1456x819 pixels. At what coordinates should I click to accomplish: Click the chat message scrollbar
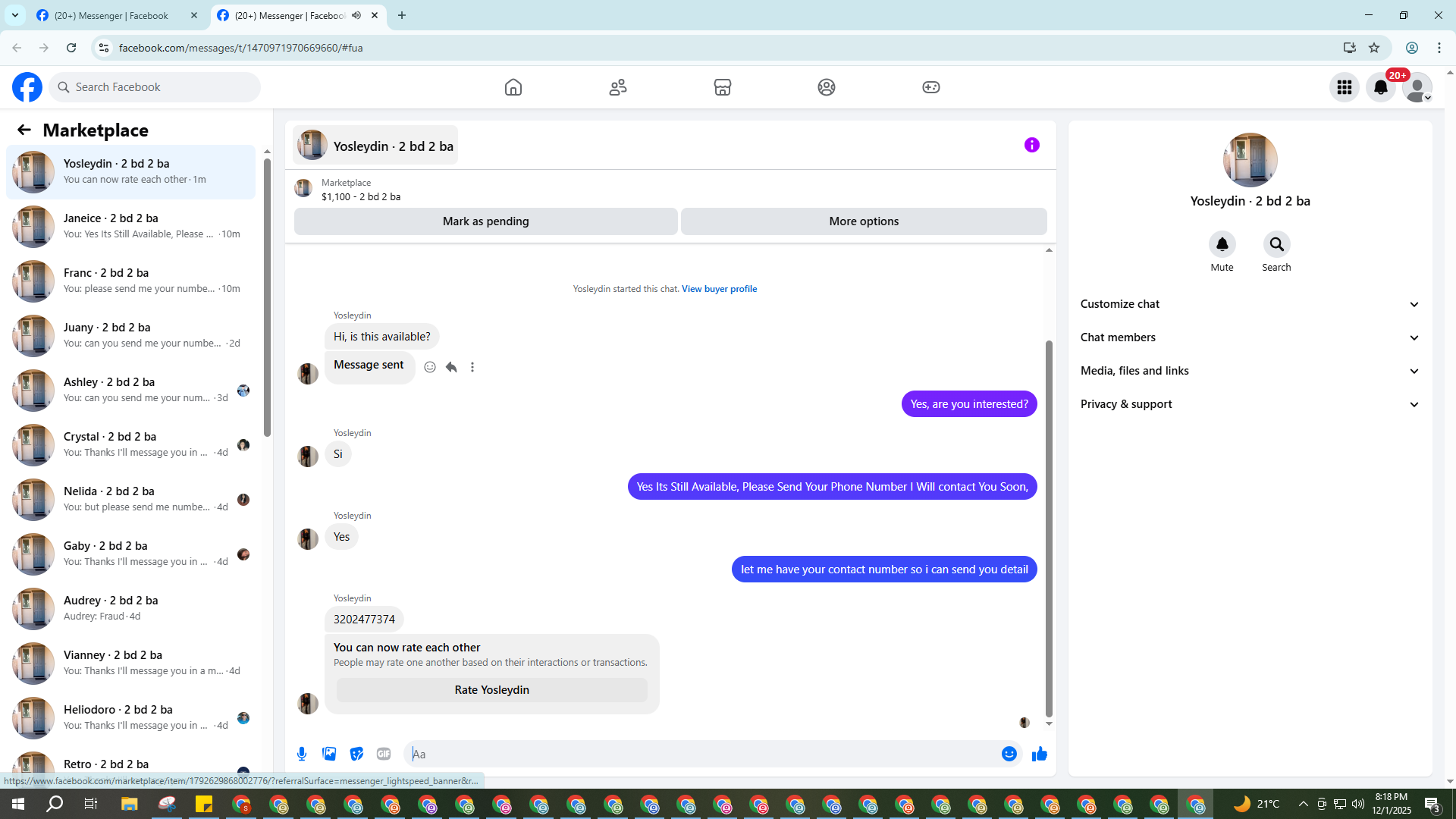click(1050, 528)
